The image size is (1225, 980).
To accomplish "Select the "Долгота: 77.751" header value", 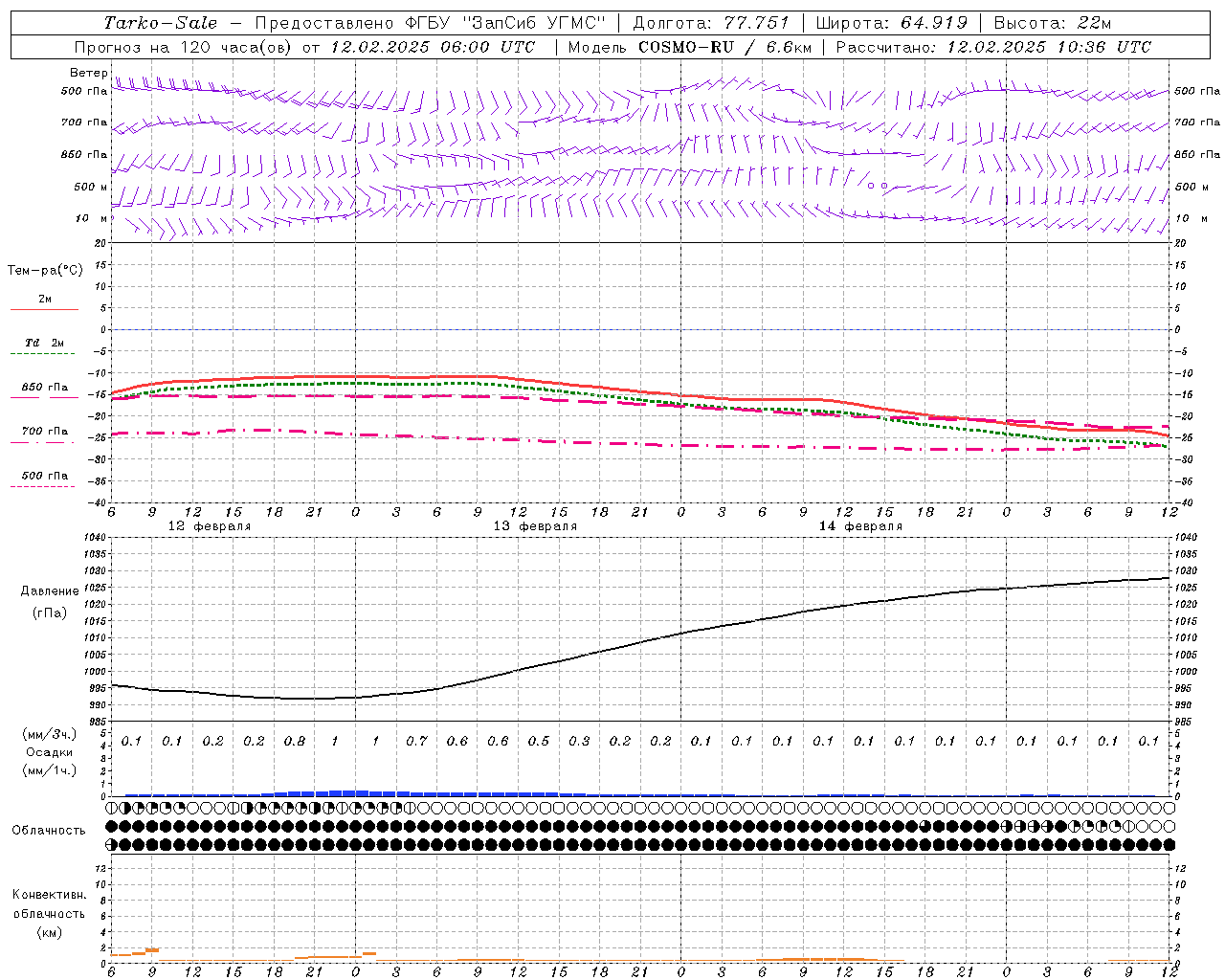I will pos(711,23).
